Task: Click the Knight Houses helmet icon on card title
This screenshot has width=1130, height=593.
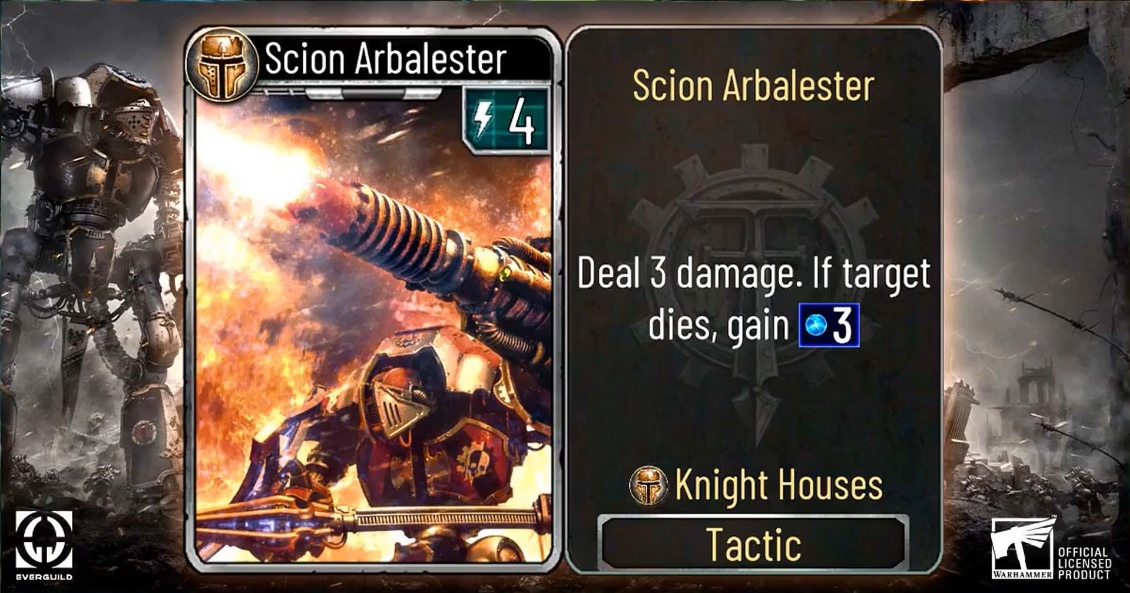Action: click(222, 65)
